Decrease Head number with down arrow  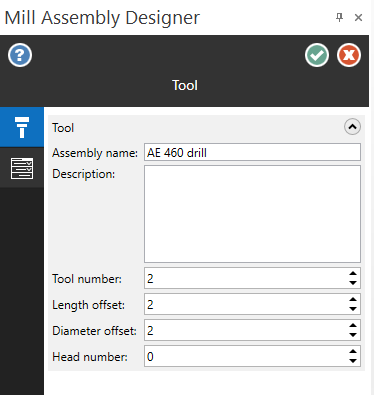coord(353,361)
